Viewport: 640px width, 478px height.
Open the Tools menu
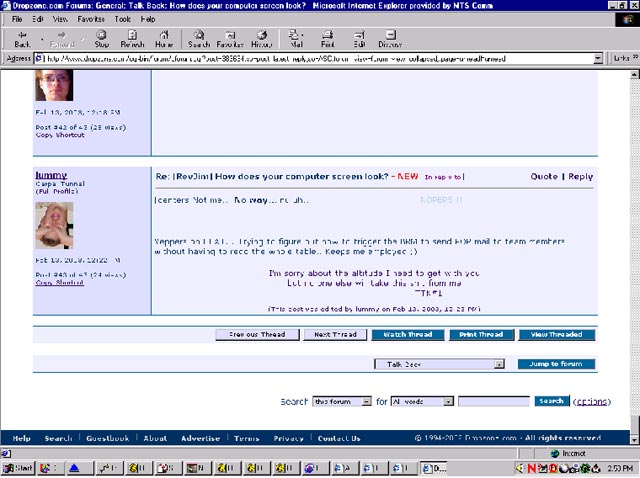point(122,19)
